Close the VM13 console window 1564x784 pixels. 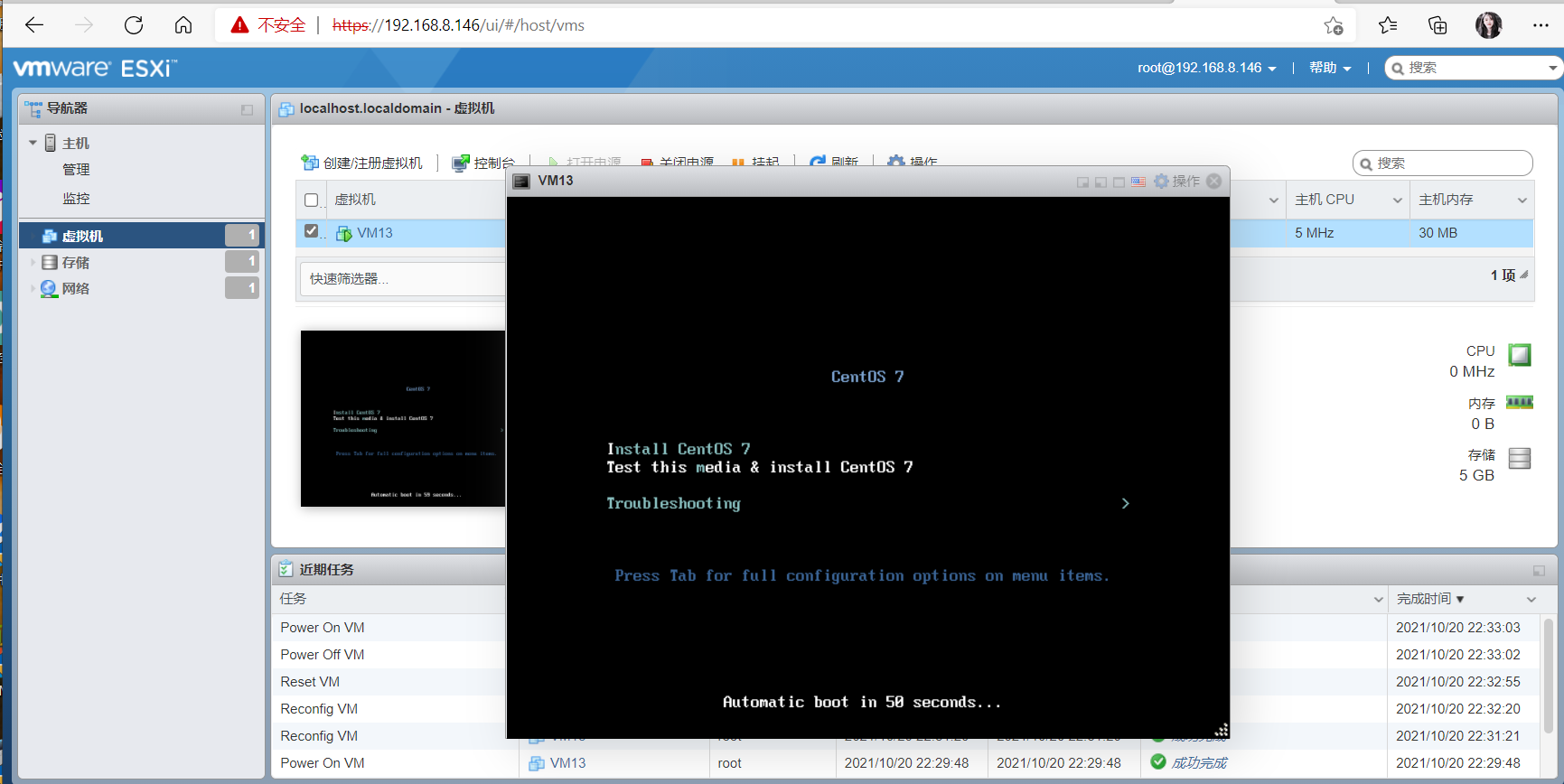1214,182
